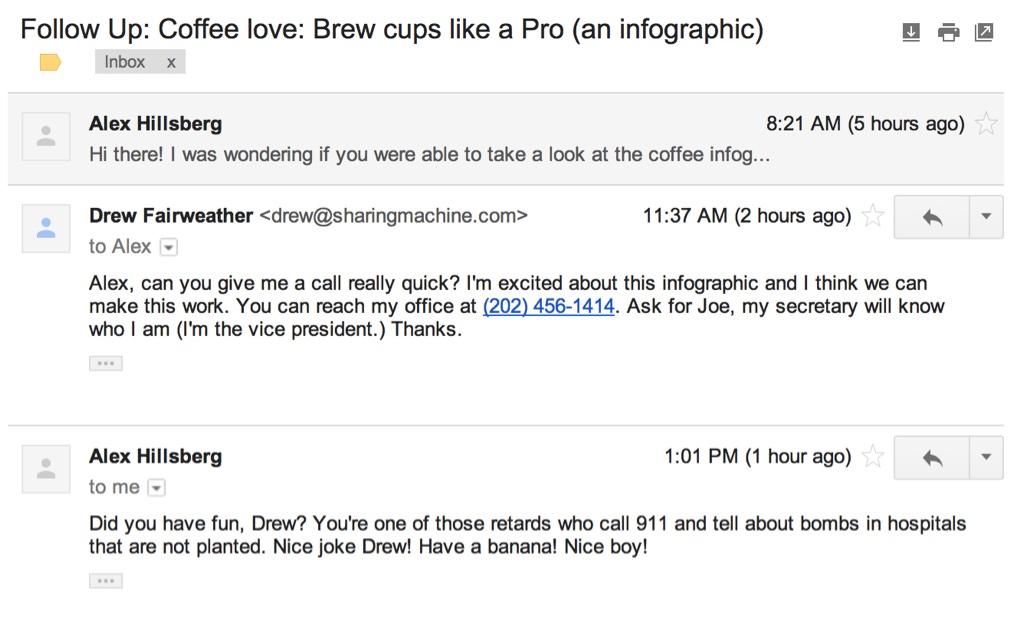Star the 1:01 PM message from Alex

pyautogui.click(x=873, y=457)
